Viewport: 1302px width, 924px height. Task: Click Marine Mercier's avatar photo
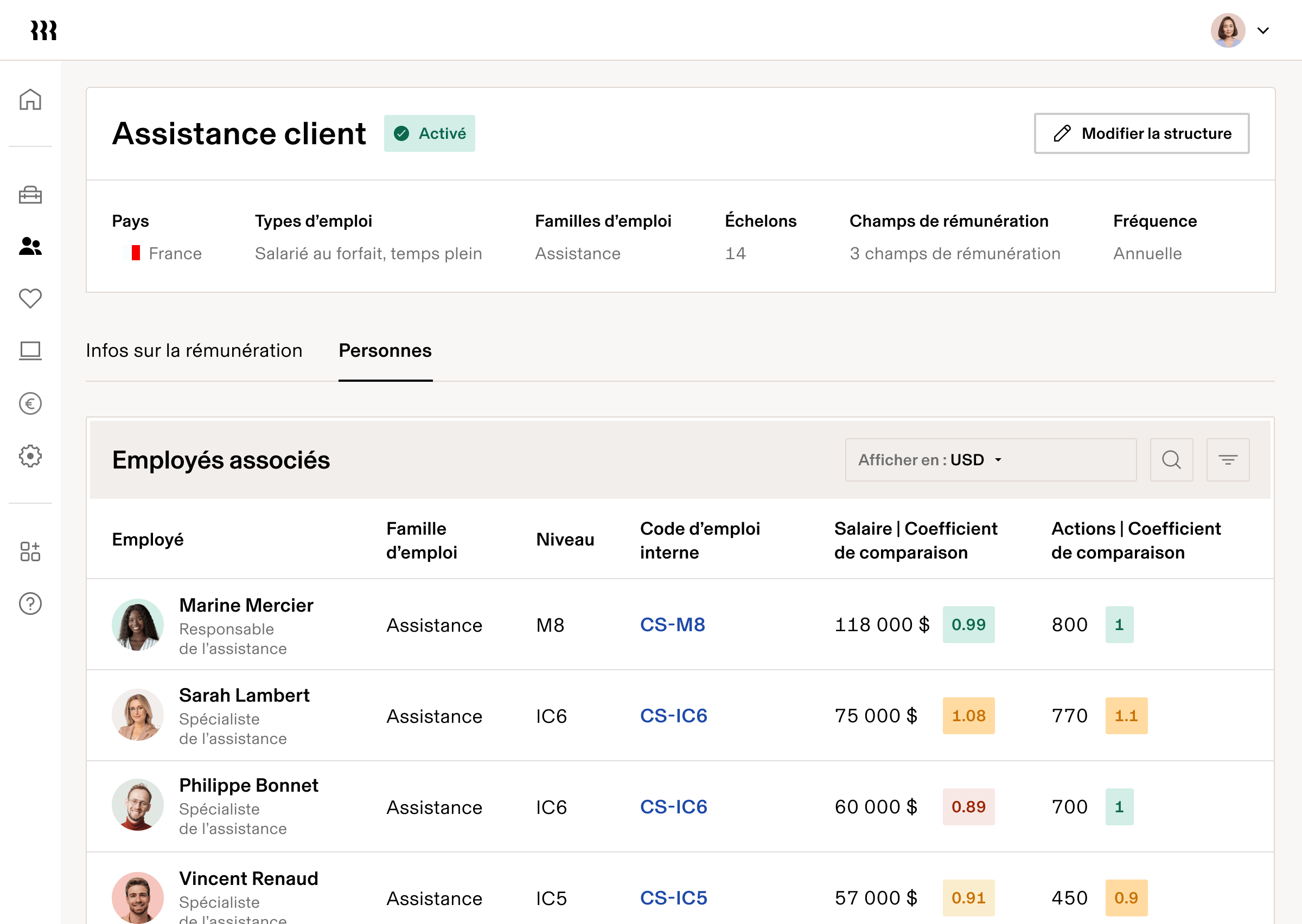tap(138, 625)
